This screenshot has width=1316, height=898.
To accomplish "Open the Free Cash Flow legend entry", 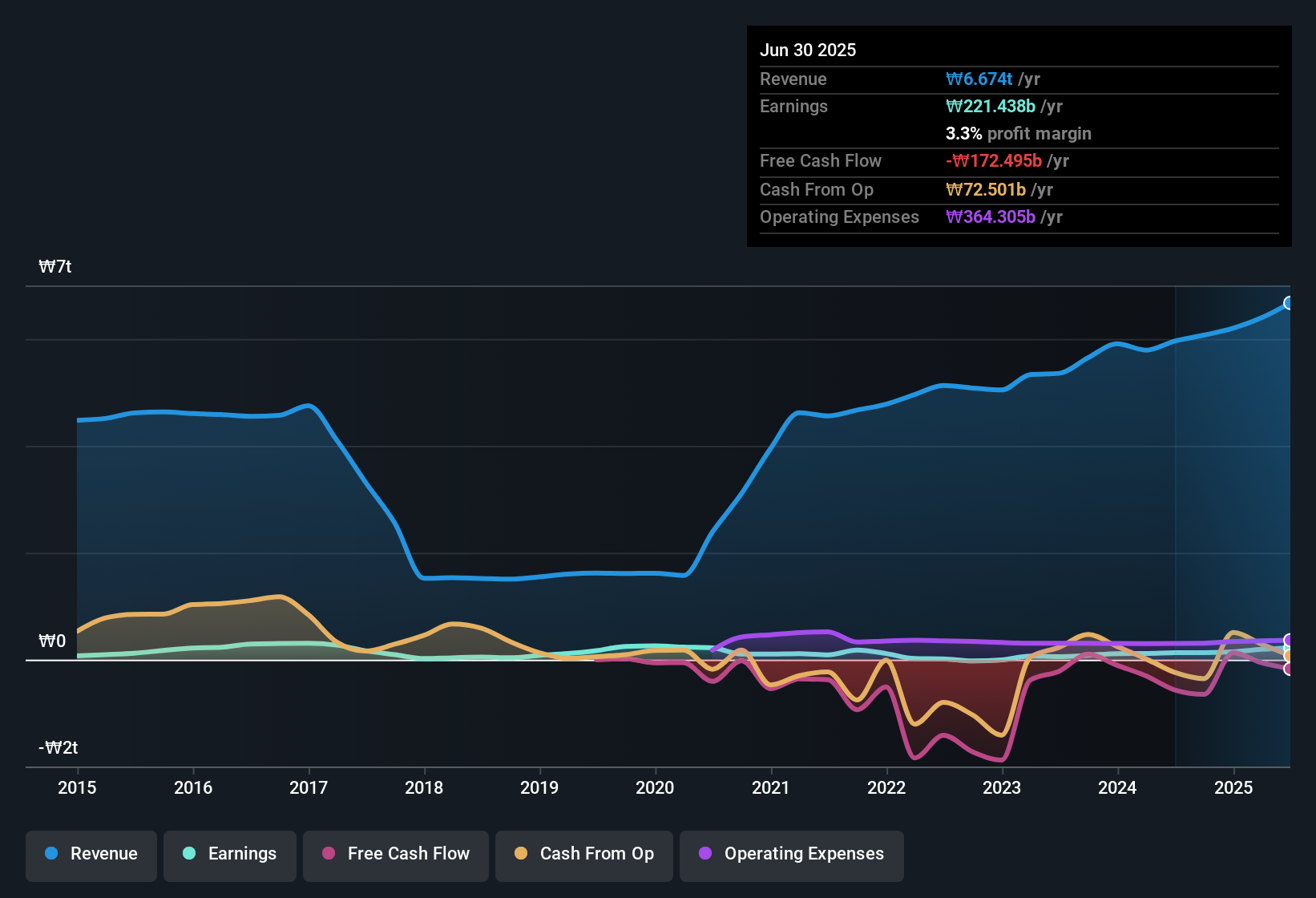I will [x=395, y=854].
